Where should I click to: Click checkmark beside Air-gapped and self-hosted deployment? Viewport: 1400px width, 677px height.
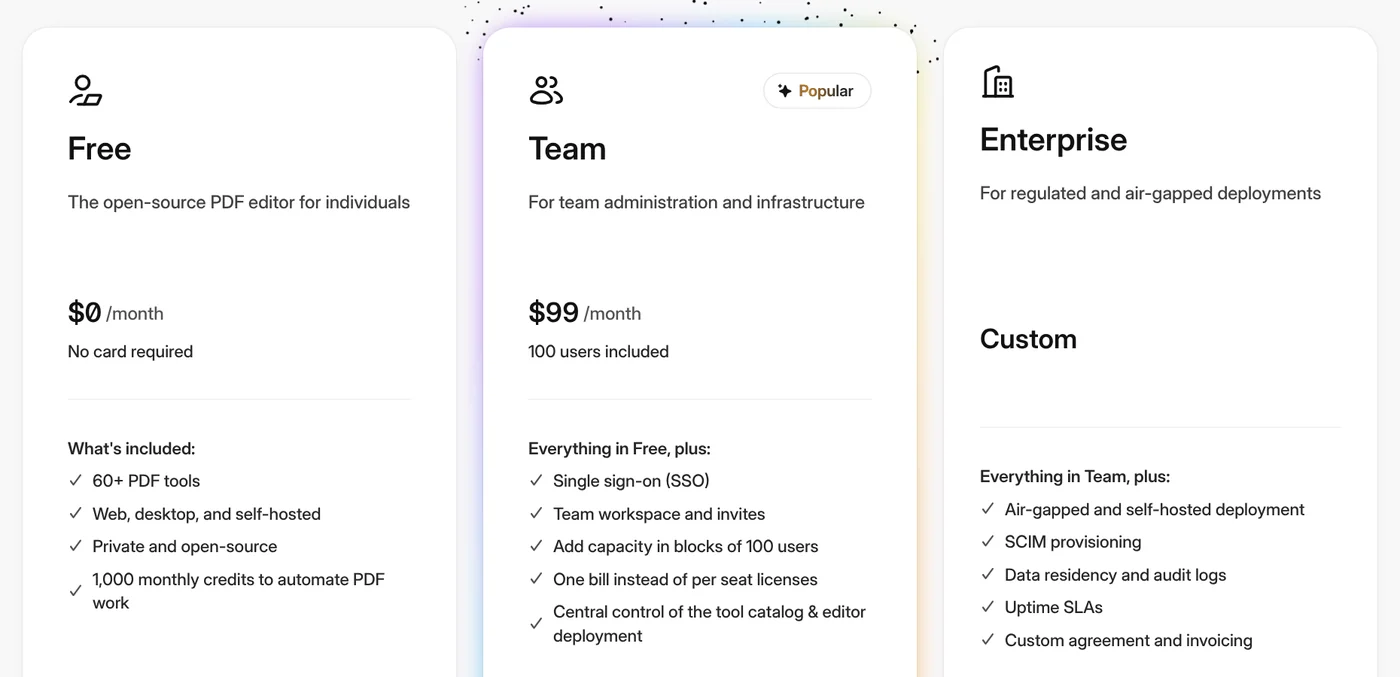pyautogui.click(x=988, y=509)
